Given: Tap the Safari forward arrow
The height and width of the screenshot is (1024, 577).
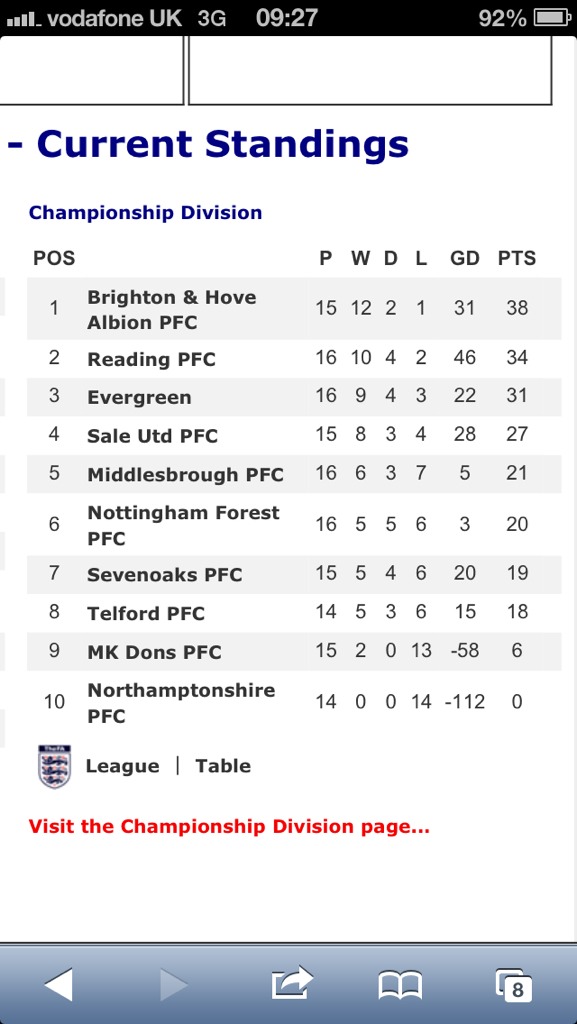Looking at the screenshot, I should click(x=174, y=984).
